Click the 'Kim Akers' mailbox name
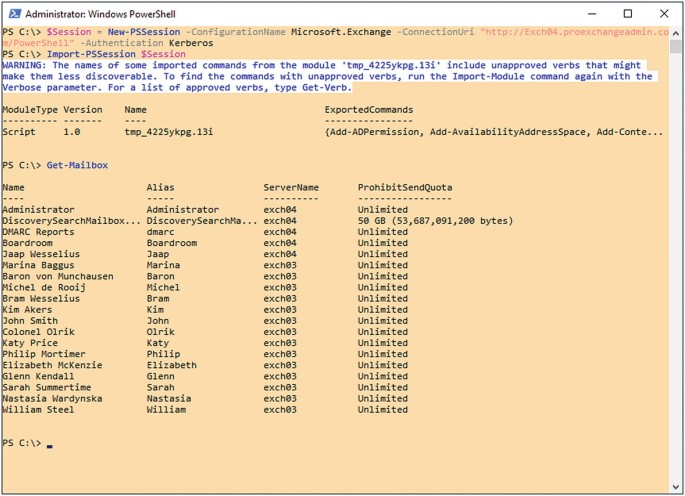This screenshot has height=496, width=685. [x=27, y=309]
